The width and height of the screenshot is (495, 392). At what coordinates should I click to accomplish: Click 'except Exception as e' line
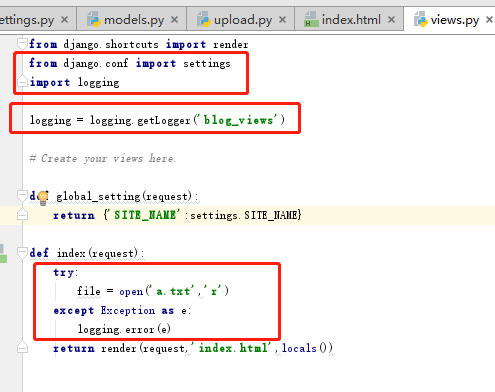coord(122,311)
